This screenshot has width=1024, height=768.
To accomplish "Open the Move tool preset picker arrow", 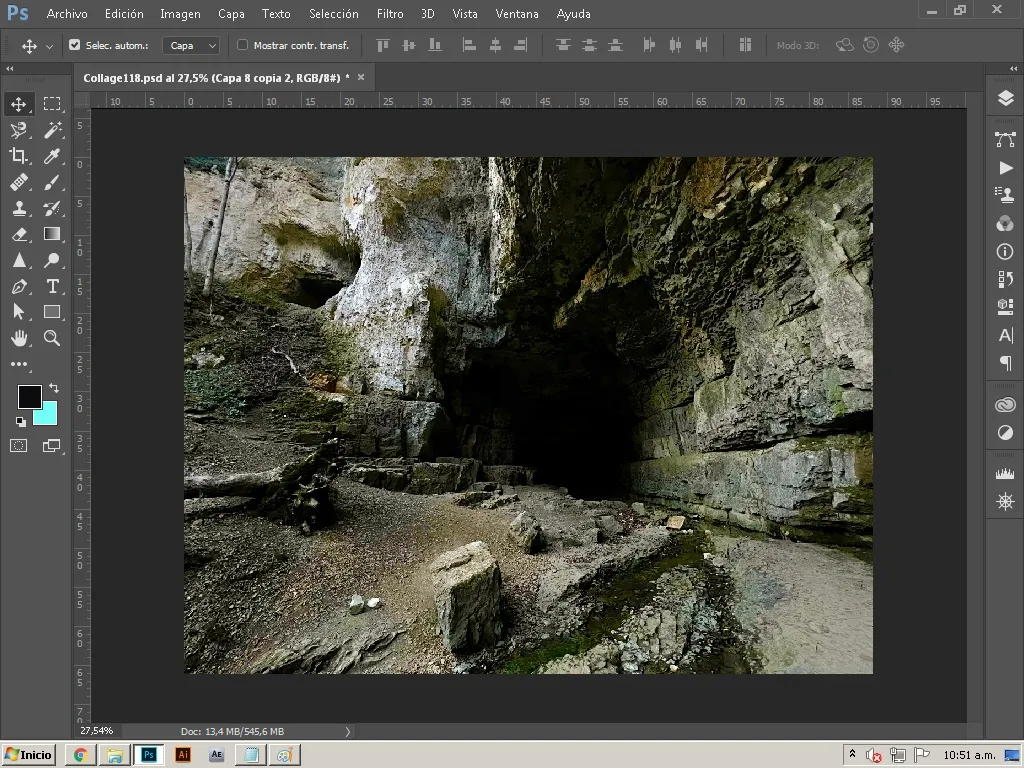I will click(x=49, y=46).
